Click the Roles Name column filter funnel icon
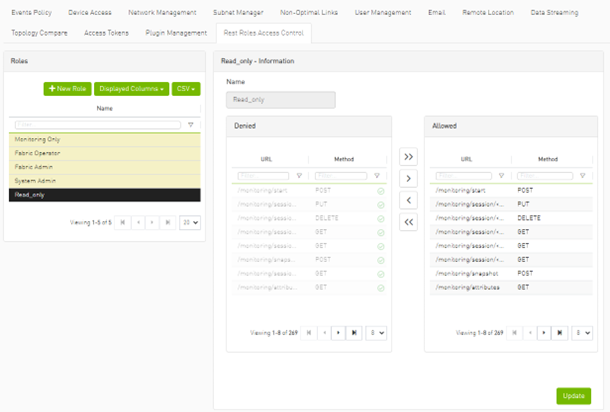Viewport: 610px width, 412px height. point(191,125)
